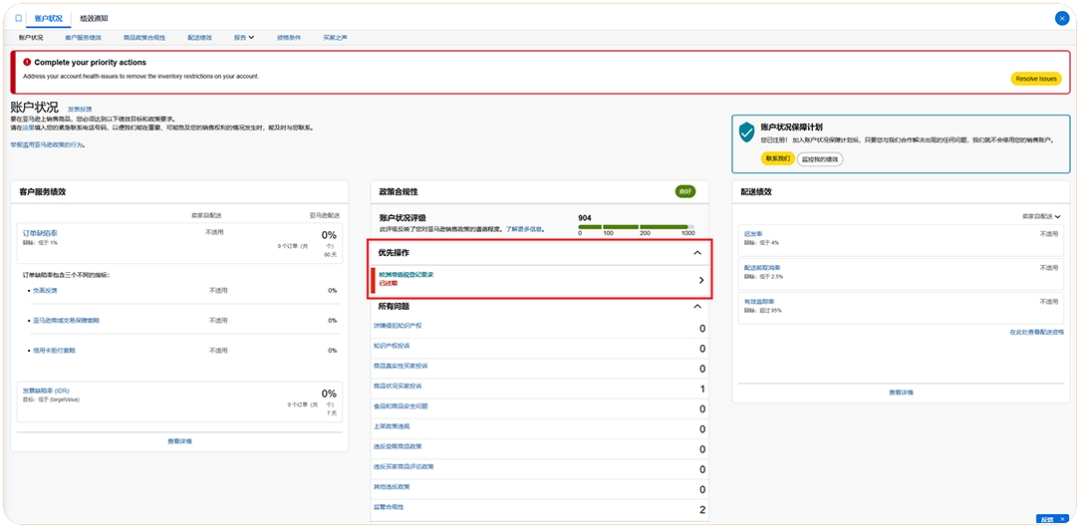Click the Resolve Issues button
This screenshot has width=1080, height=528.
[x=1036, y=78]
